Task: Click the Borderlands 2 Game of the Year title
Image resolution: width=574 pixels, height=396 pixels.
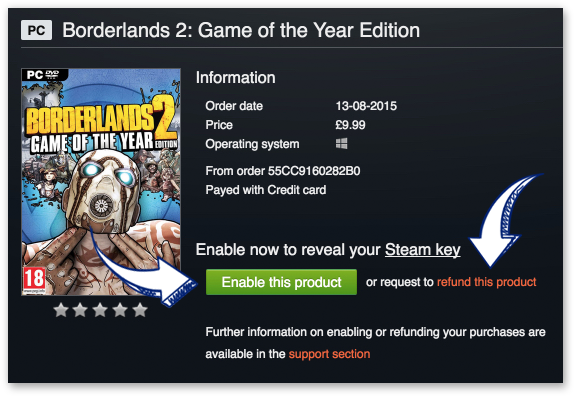Action: tap(241, 30)
